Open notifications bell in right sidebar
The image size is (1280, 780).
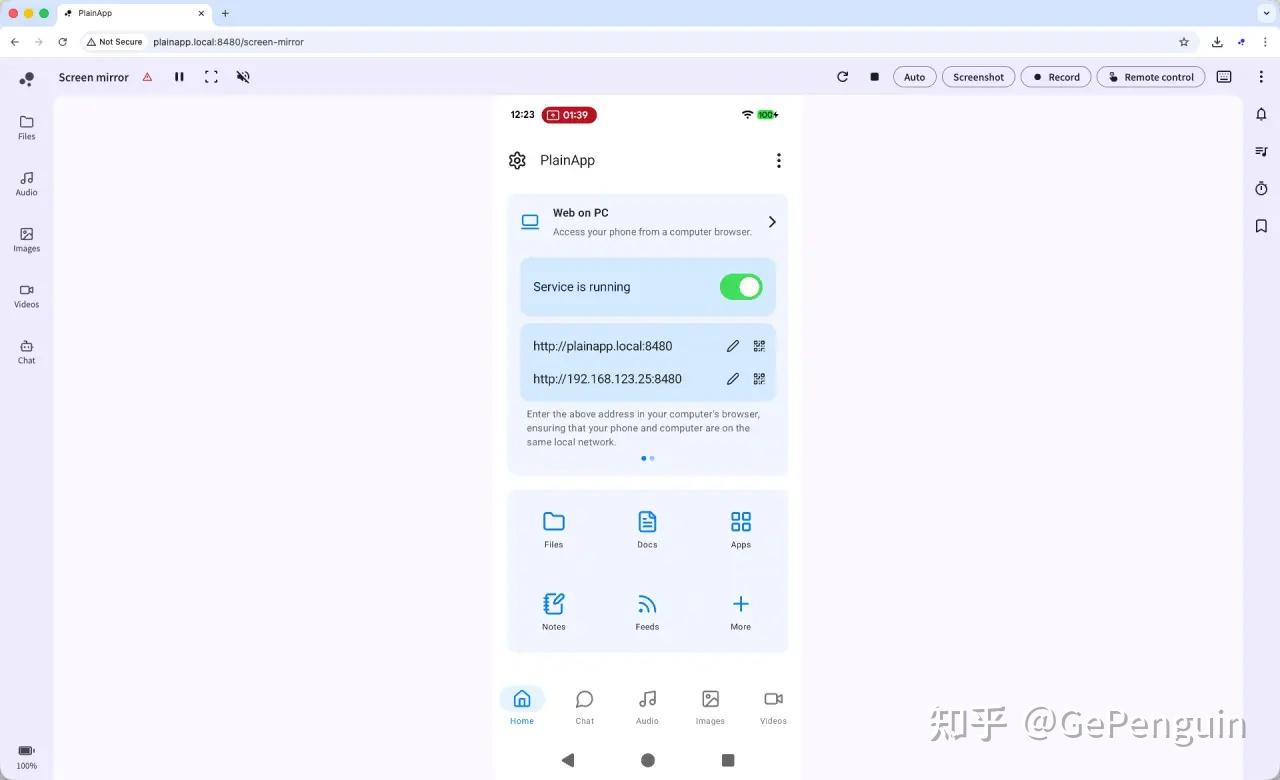coord(1261,114)
